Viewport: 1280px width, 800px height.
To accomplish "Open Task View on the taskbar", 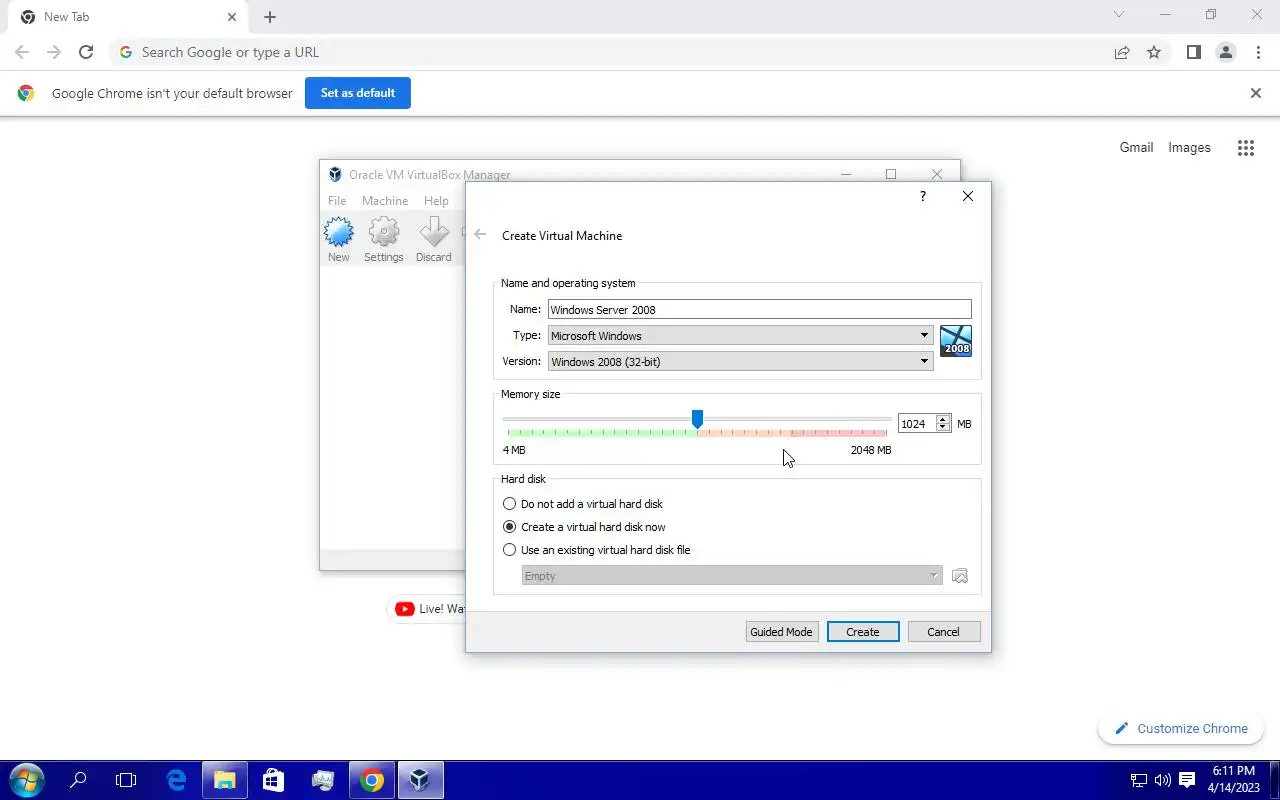I will [126, 780].
